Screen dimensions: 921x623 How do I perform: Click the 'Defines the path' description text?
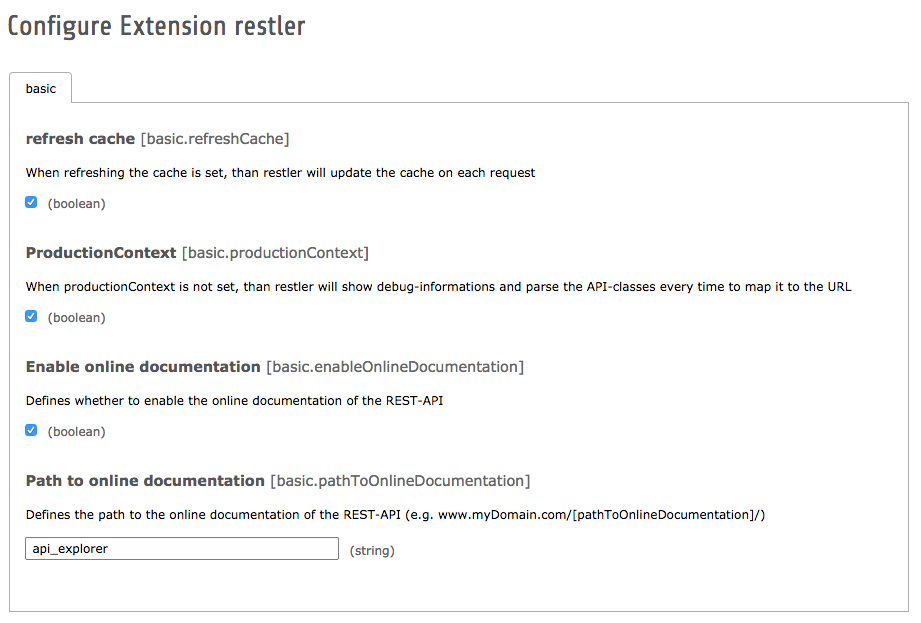click(x=395, y=514)
